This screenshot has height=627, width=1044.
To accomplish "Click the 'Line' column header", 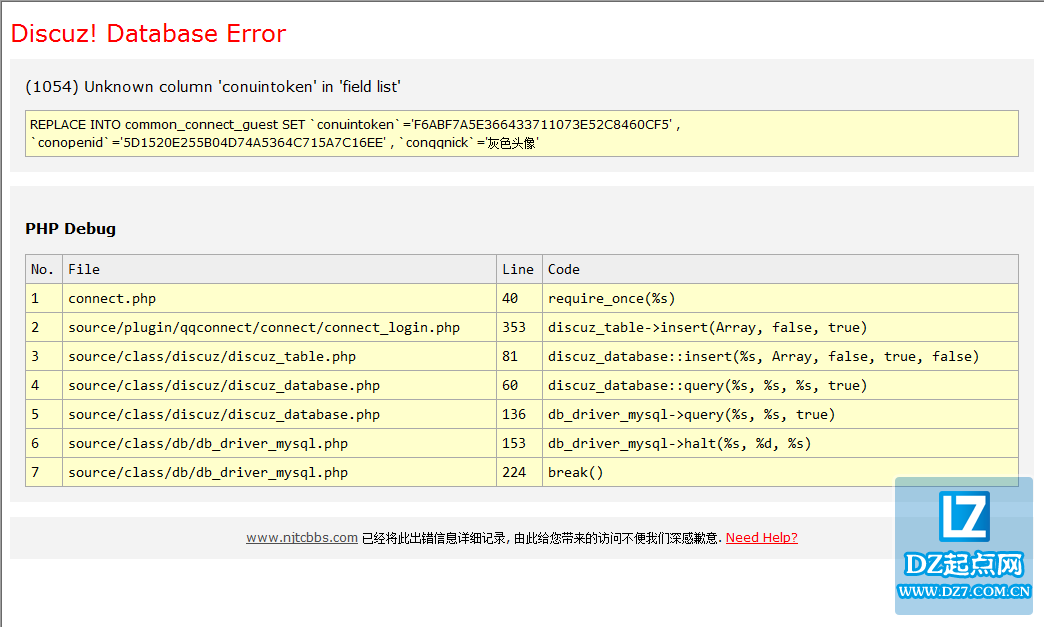I will point(519,270).
